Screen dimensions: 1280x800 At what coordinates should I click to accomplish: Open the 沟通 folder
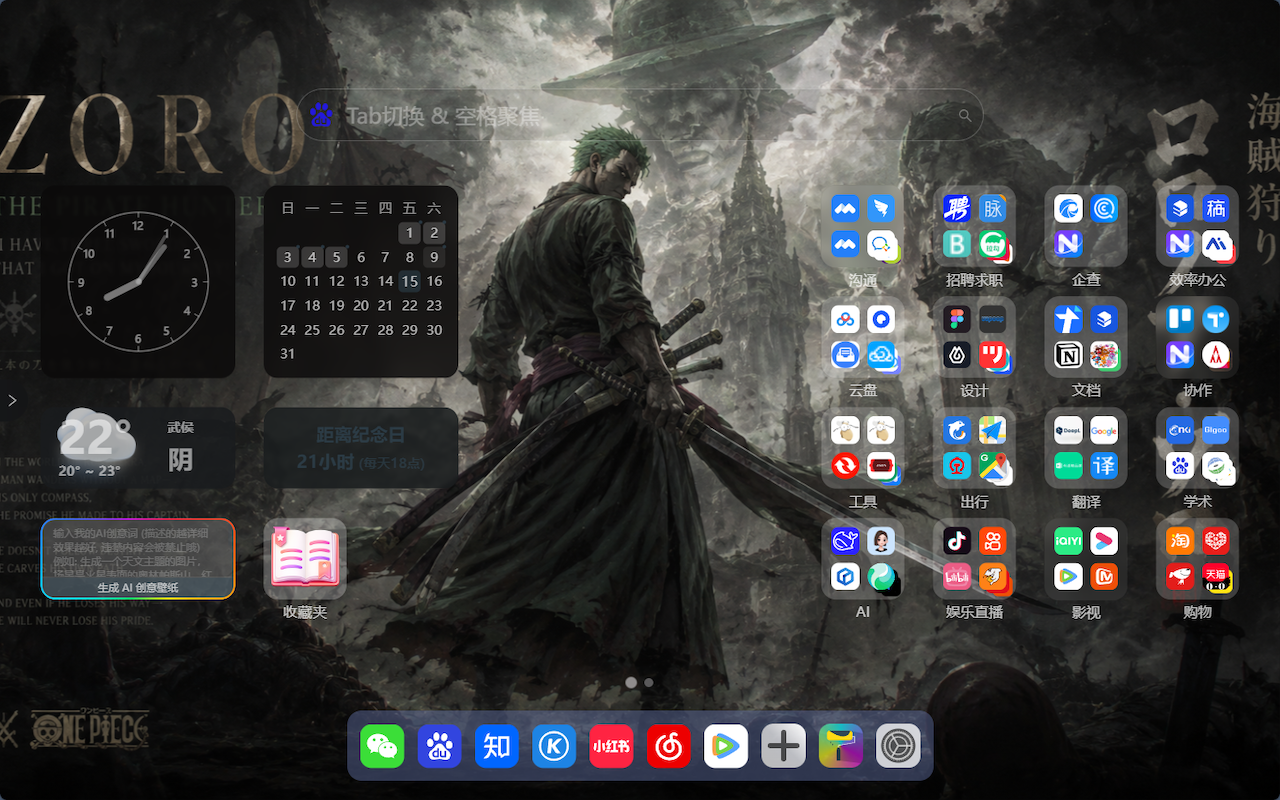tap(863, 226)
